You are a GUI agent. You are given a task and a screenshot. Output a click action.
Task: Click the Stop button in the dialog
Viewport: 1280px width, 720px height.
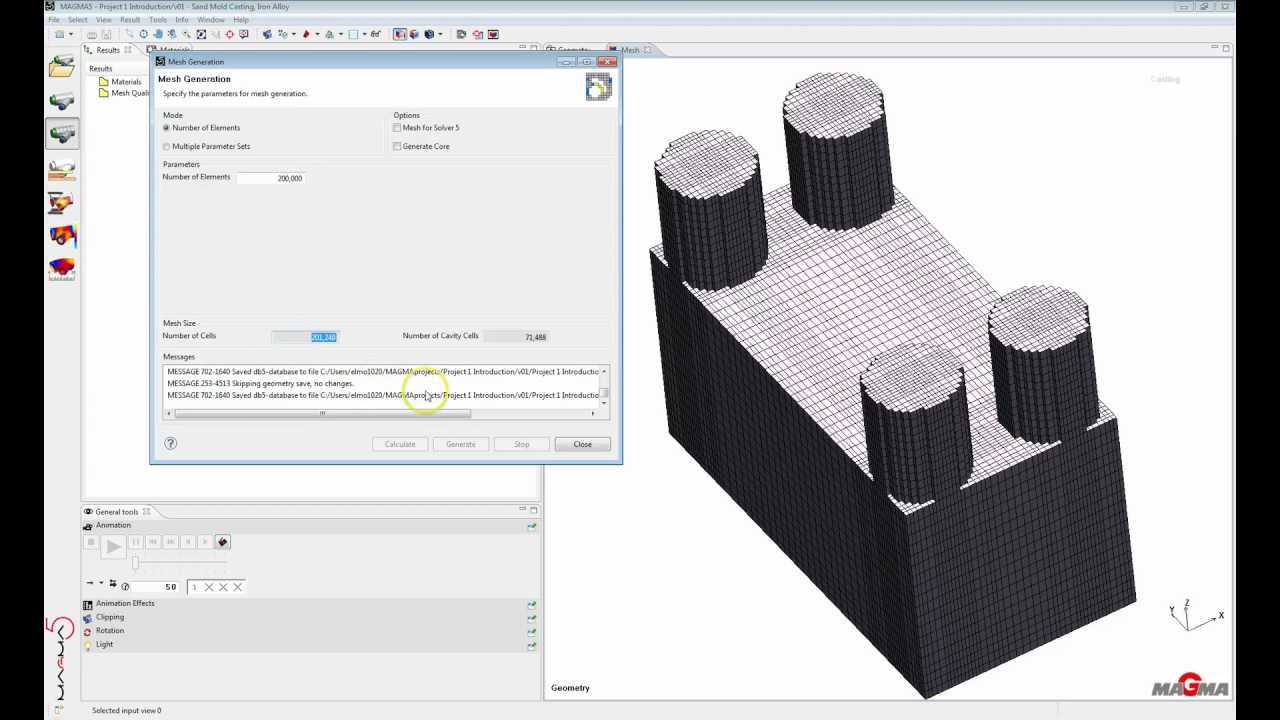click(x=522, y=444)
